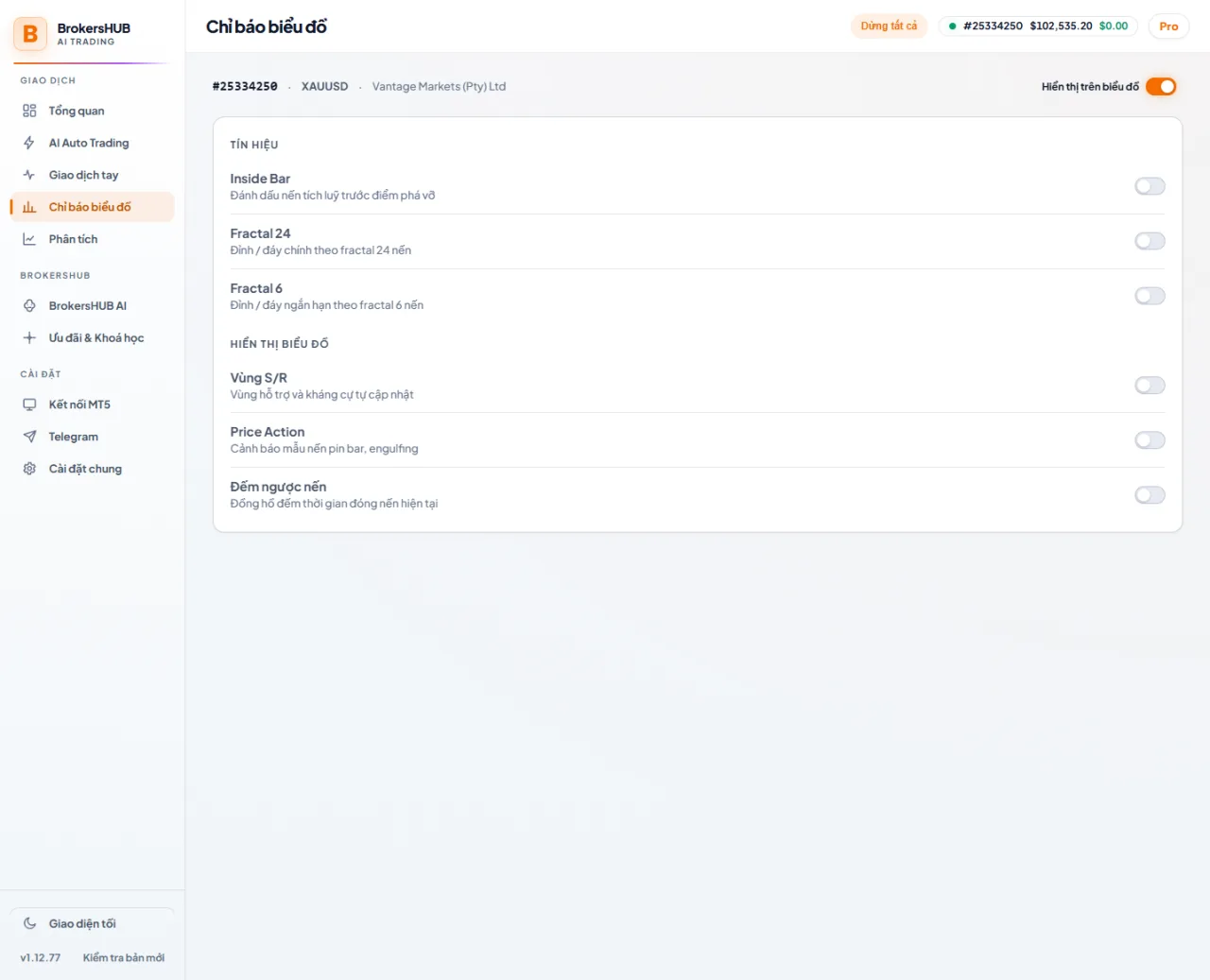
Task: Open the Chỉ báo biểu đồ menu item
Action: pos(93,207)
